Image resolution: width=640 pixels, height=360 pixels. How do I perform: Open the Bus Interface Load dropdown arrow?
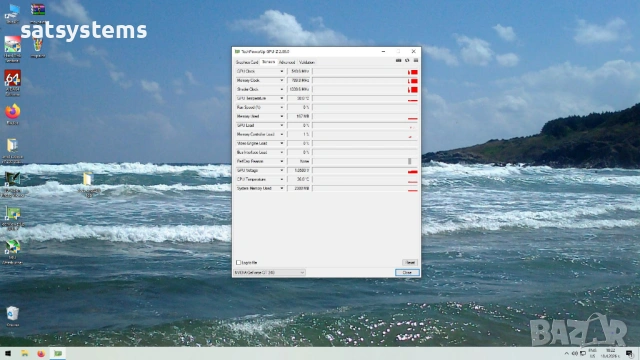281,152
